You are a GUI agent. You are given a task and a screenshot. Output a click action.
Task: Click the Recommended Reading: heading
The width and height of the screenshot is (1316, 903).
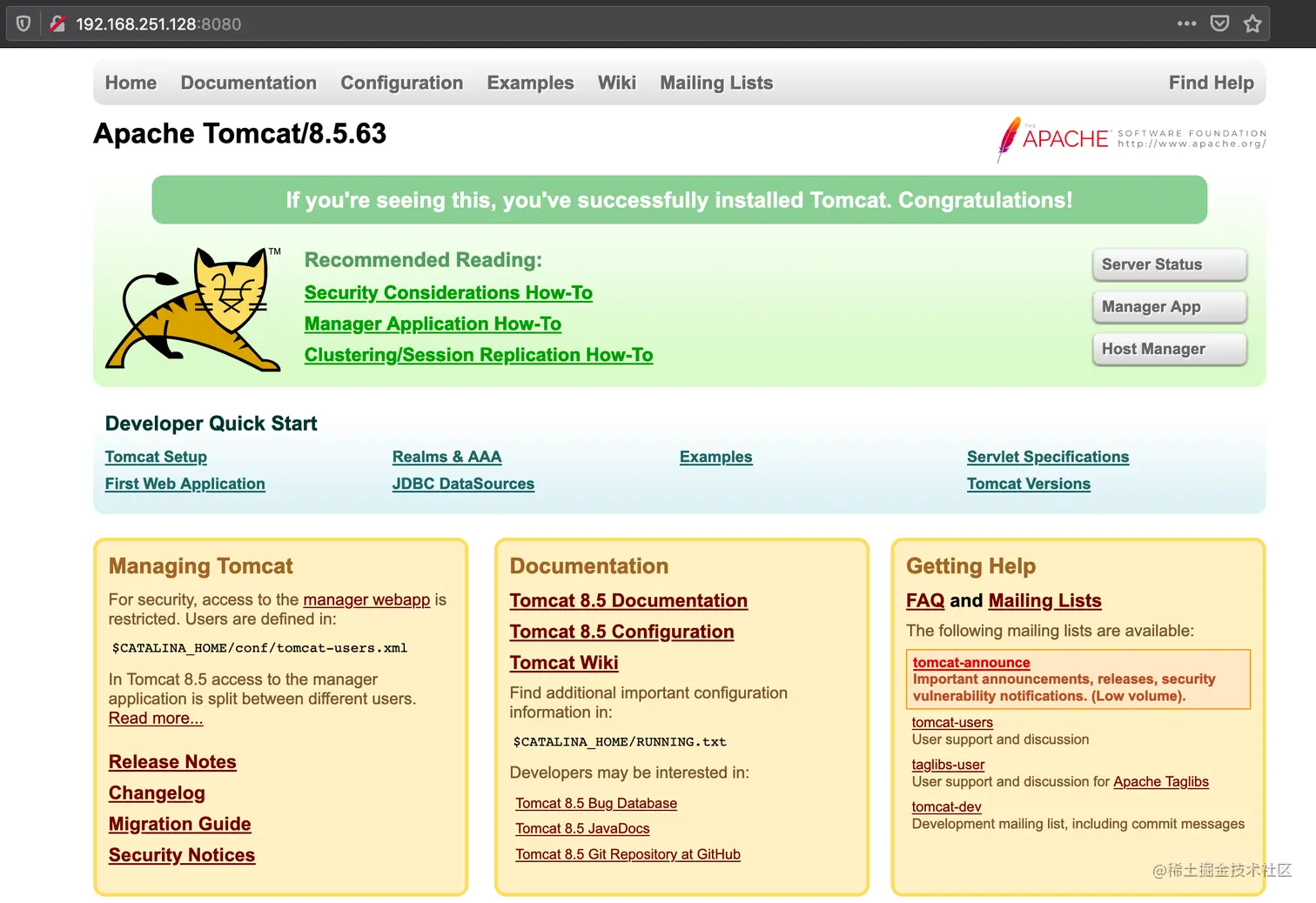[423, 260]
